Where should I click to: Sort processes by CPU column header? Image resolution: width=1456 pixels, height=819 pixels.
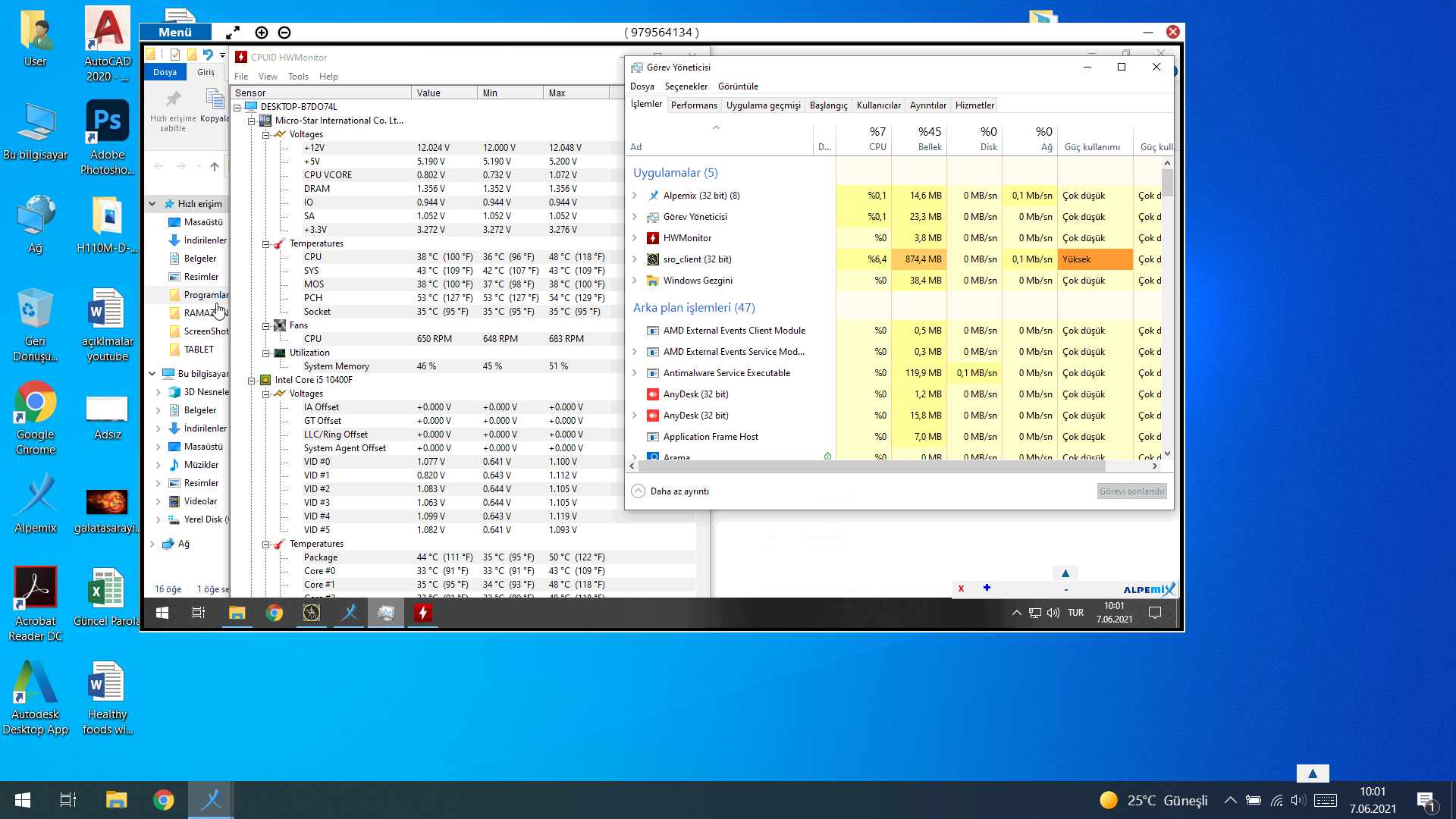(x=864, y=139)
